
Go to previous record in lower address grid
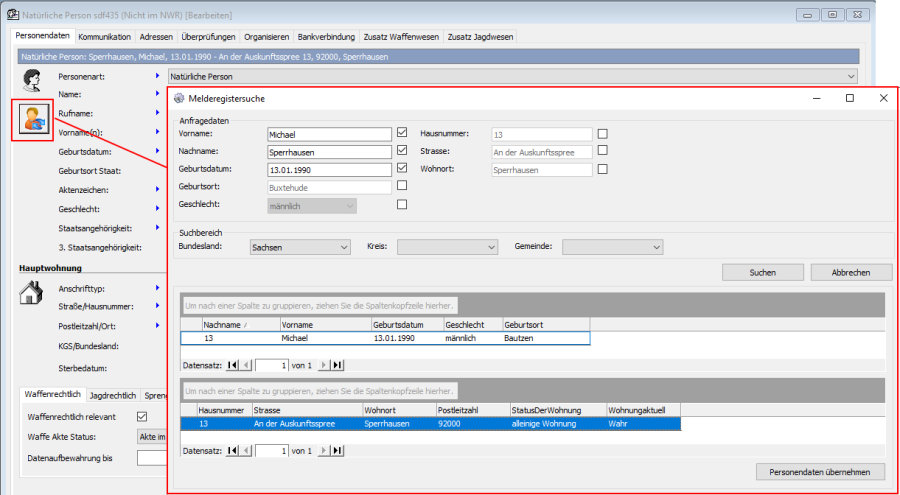[x=246, y=451]
